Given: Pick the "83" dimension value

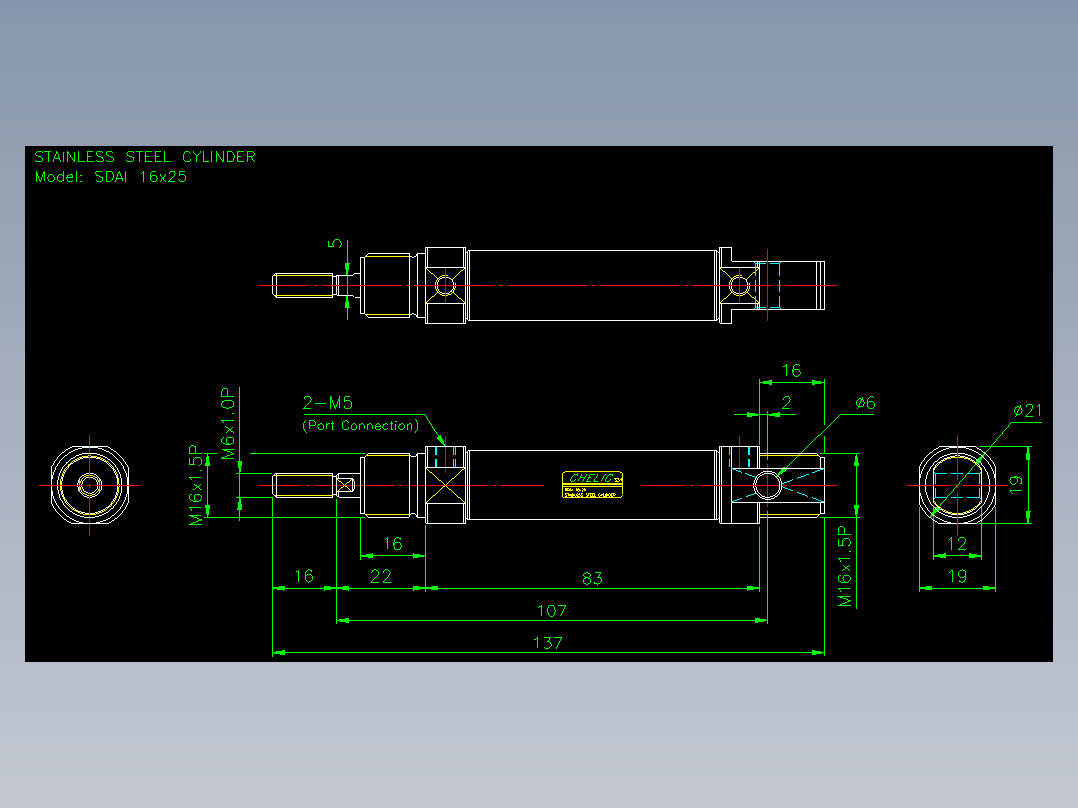Looking at the screenshot, I should click(x=592, y=579).
